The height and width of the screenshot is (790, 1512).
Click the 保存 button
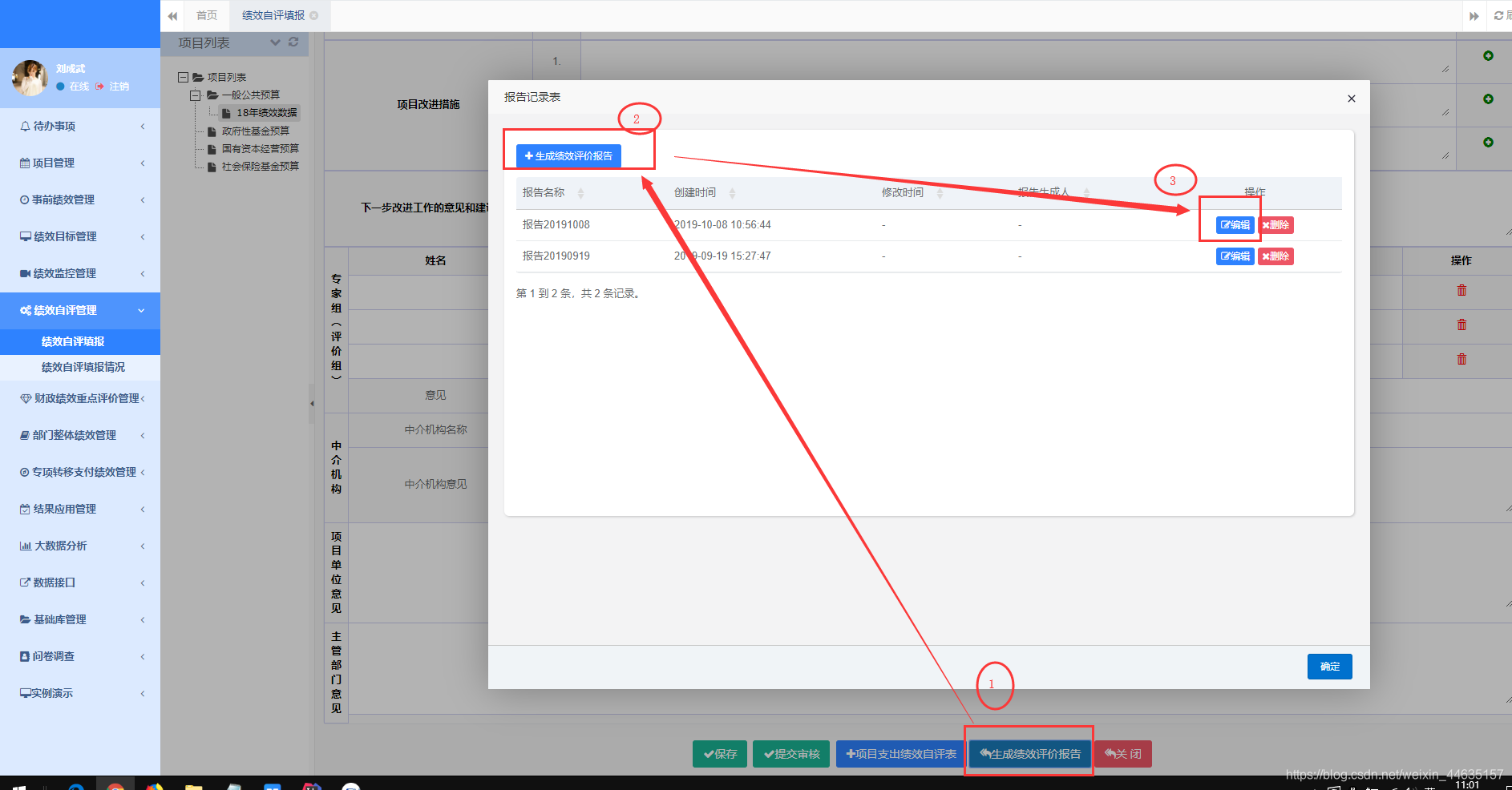pos(720,754)
